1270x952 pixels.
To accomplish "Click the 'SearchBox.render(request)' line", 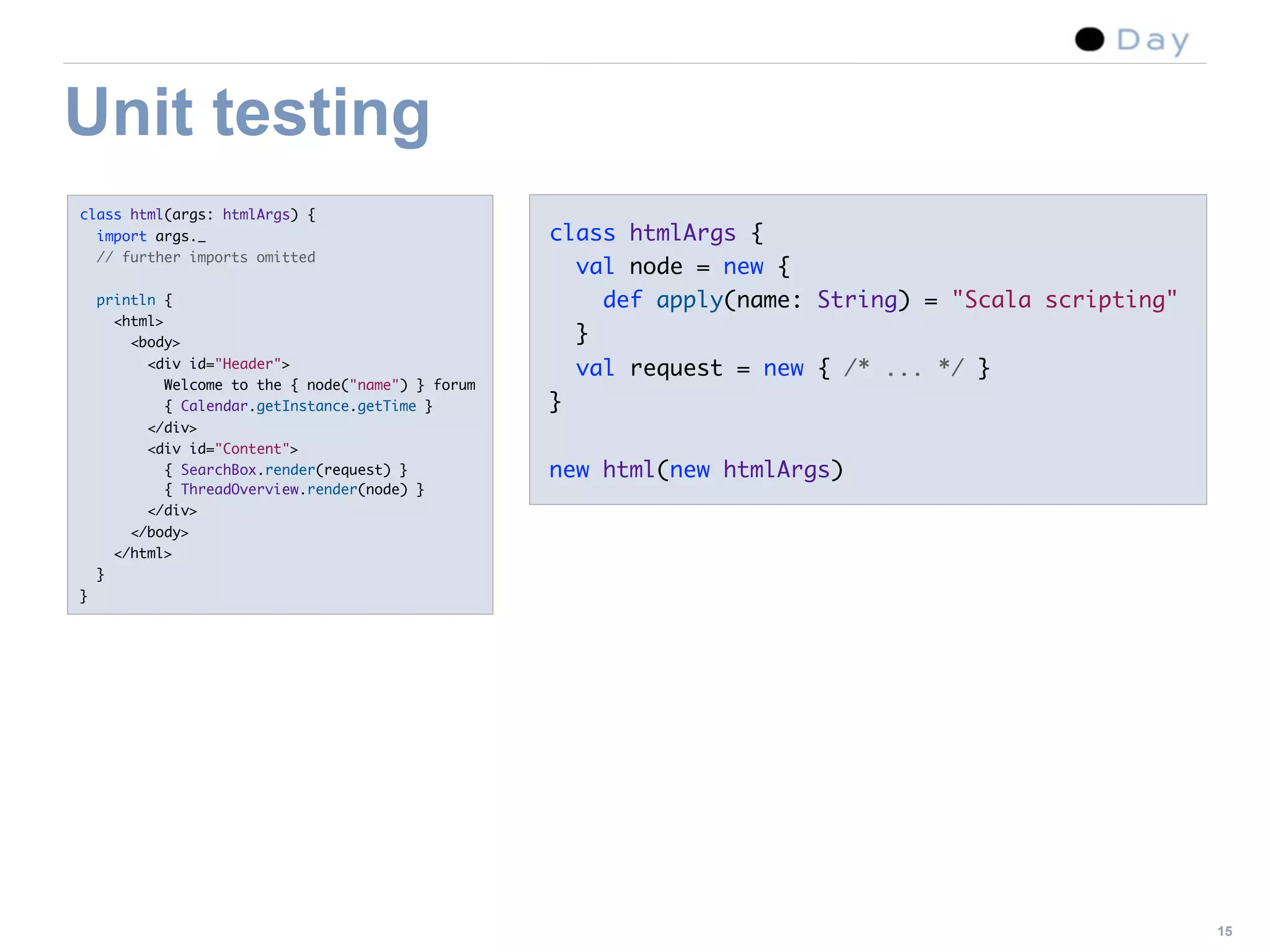I will tap(285, 470).
